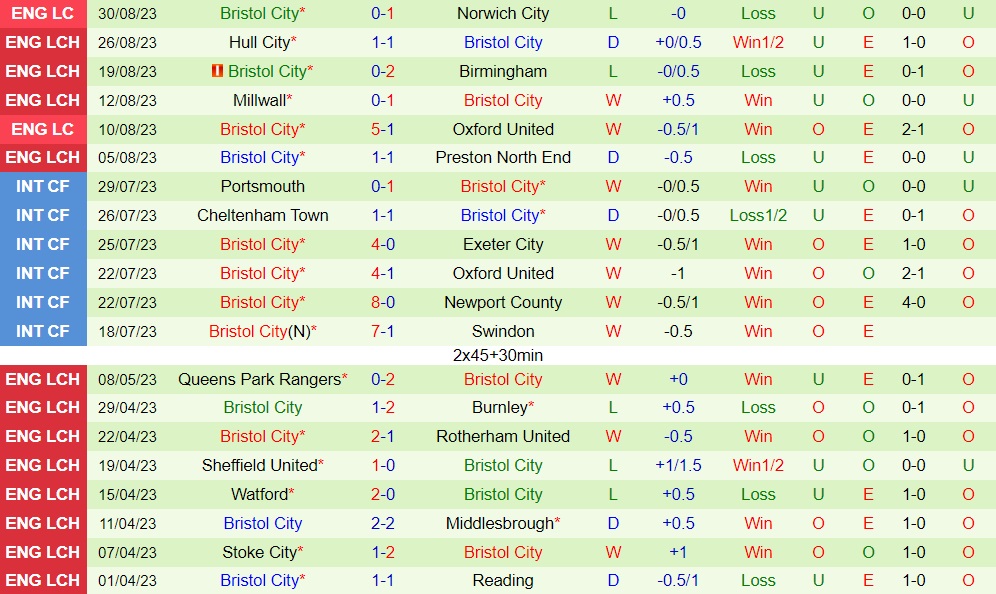Viewport: 996px width, 594px height.
Task: Select Rotherham United team link
Action: tap(503, 437)
